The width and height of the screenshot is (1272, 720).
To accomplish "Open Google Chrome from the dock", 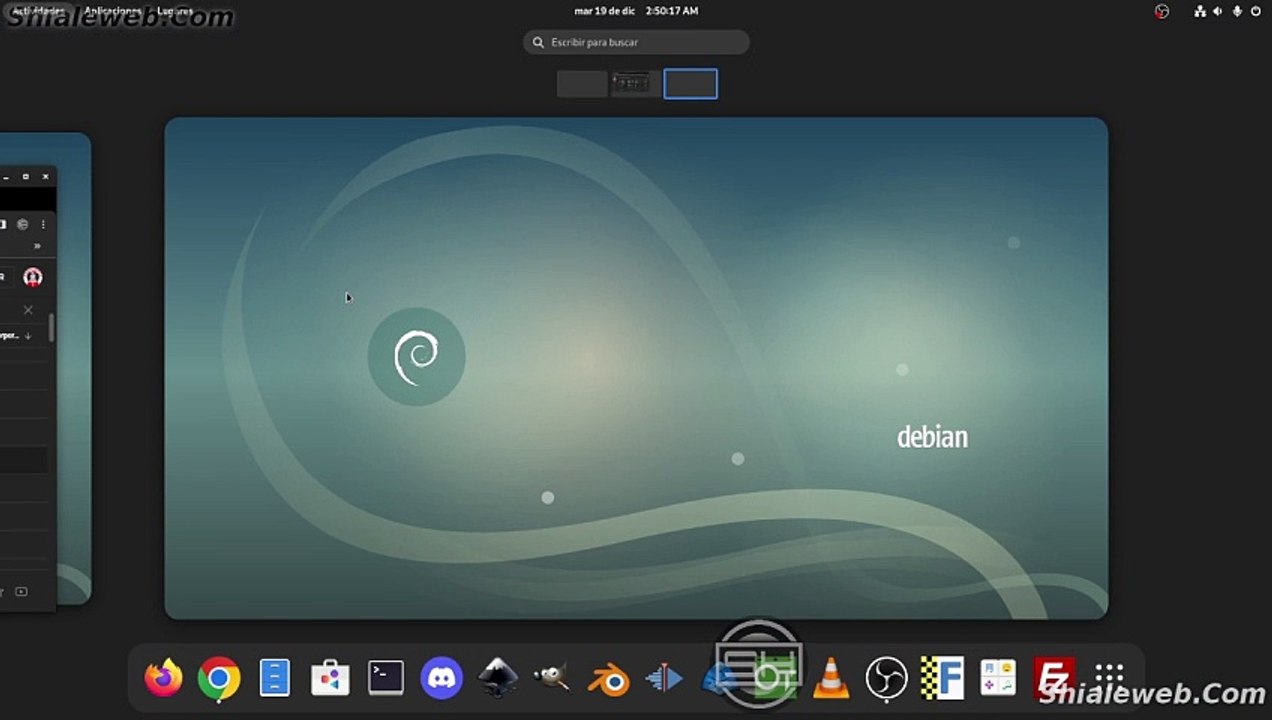I will [219, 678].
